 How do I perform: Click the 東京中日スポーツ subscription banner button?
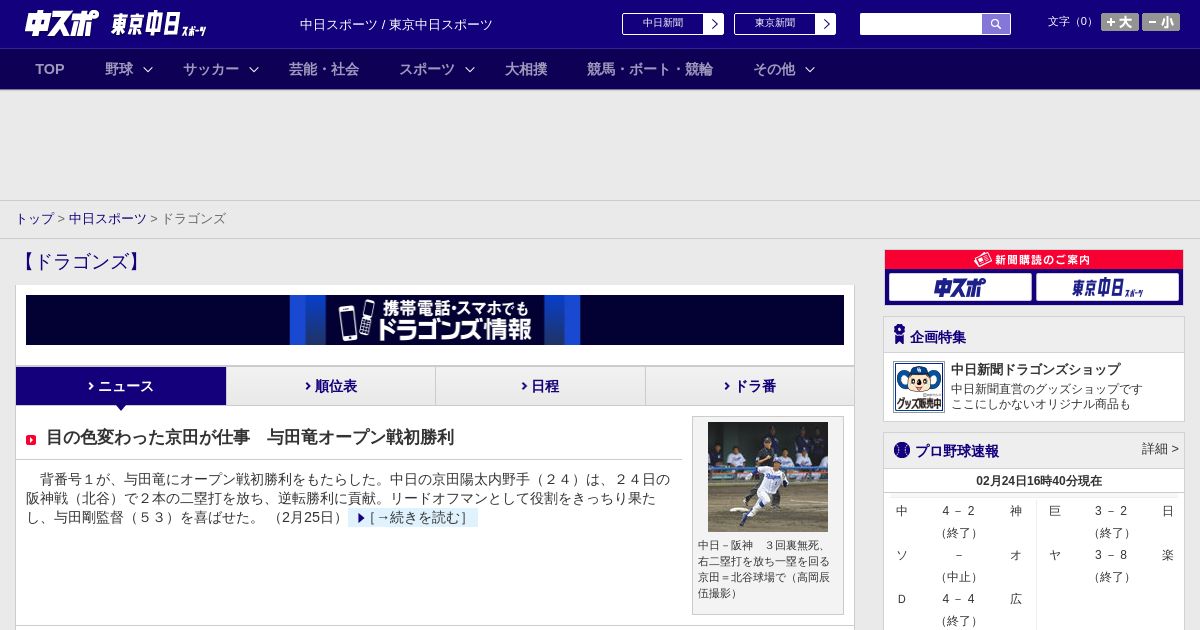coord(1108,287)
